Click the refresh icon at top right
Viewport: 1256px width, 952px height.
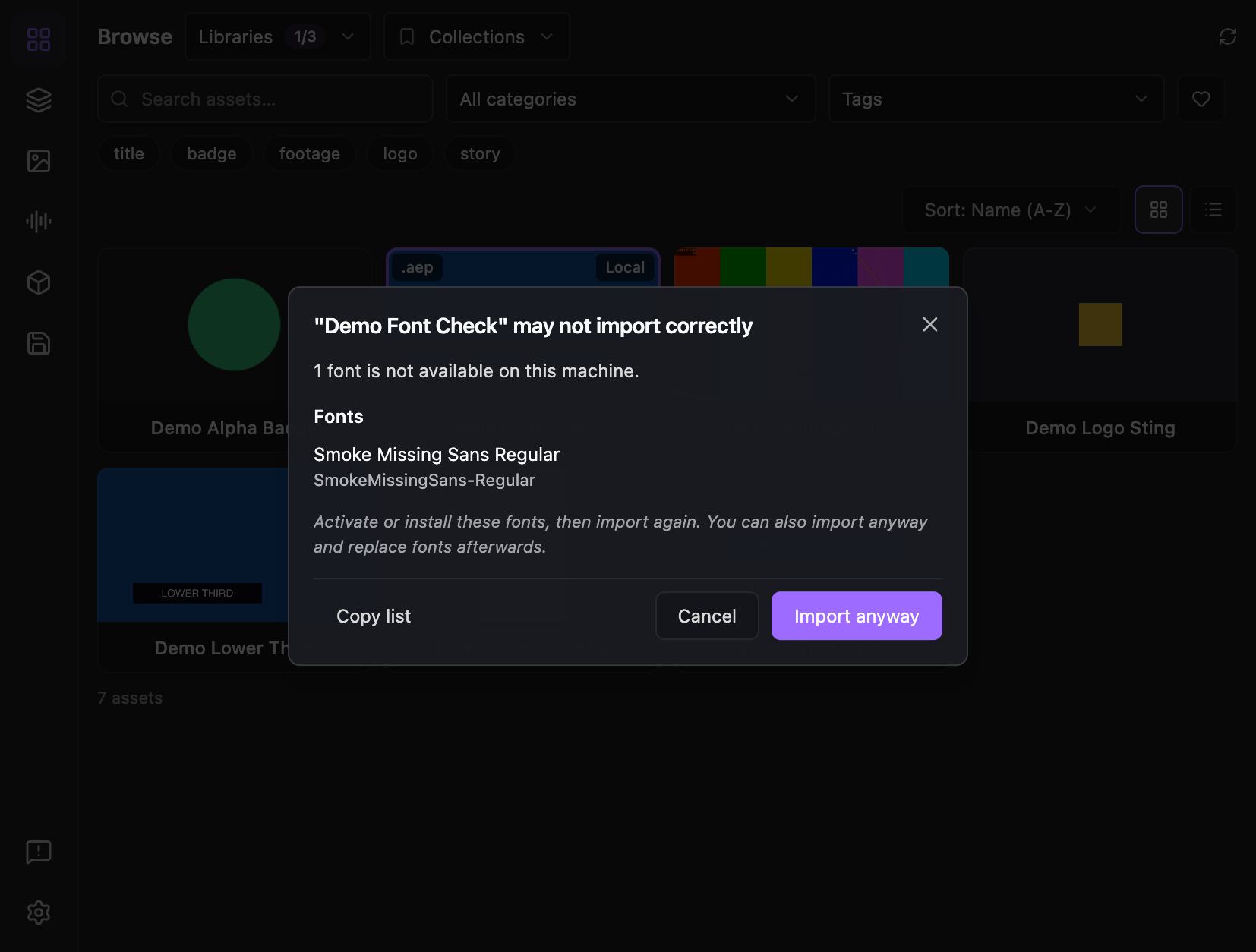pos(1228,36)
